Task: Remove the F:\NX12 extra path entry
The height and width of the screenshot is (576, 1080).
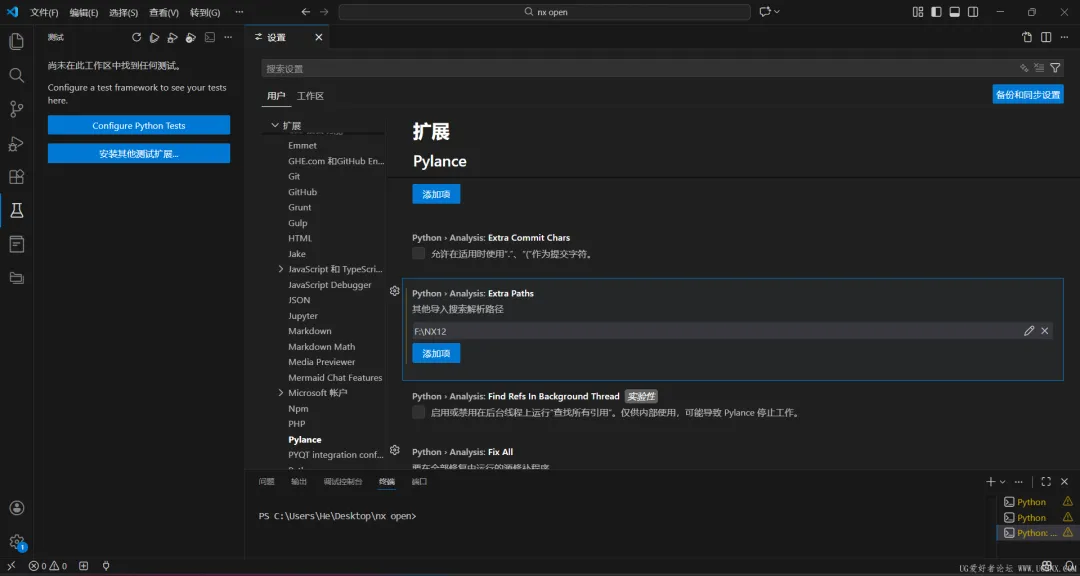Action: [1045, 331]
